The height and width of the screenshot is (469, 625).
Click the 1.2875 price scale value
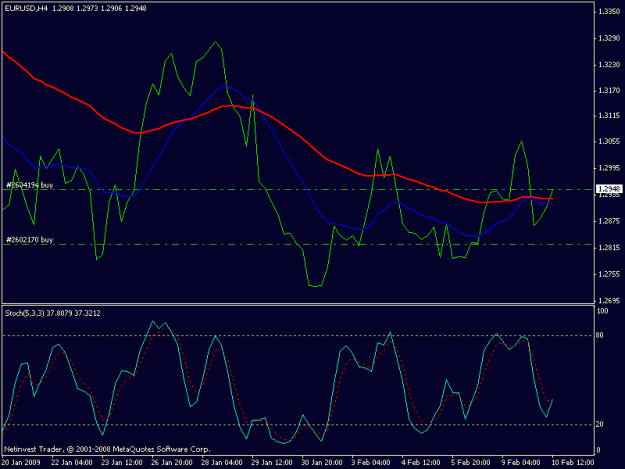coord(609,221)
